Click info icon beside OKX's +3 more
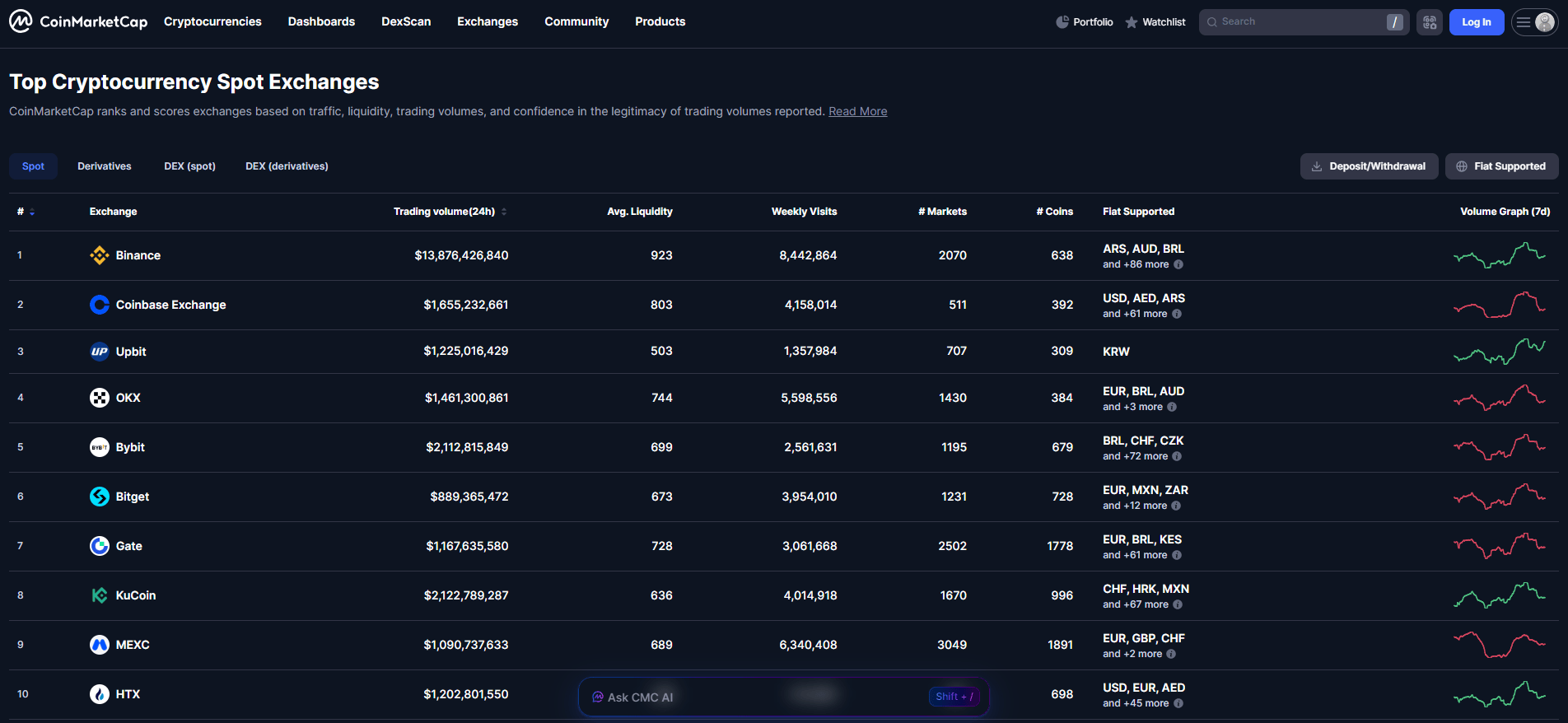The image size is (1568, 723). point(1172,407)
